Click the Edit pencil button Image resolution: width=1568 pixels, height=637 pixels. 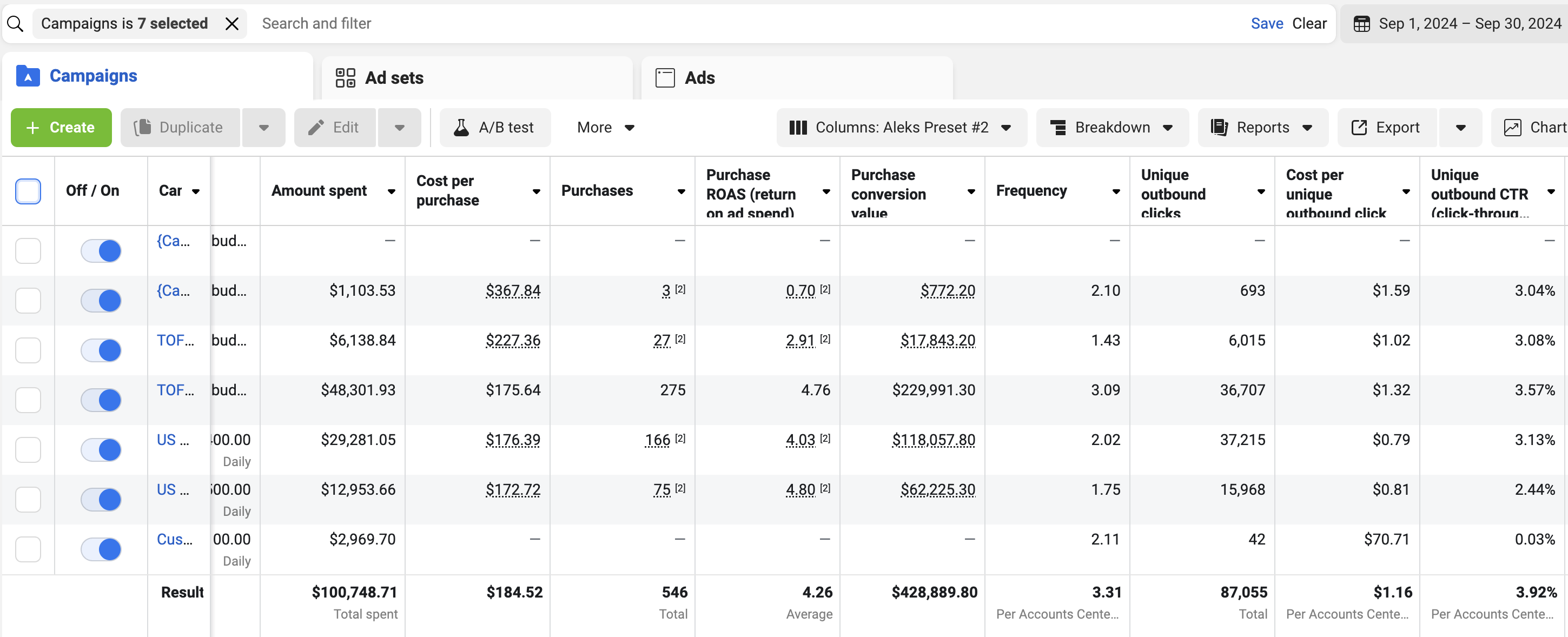334,127
